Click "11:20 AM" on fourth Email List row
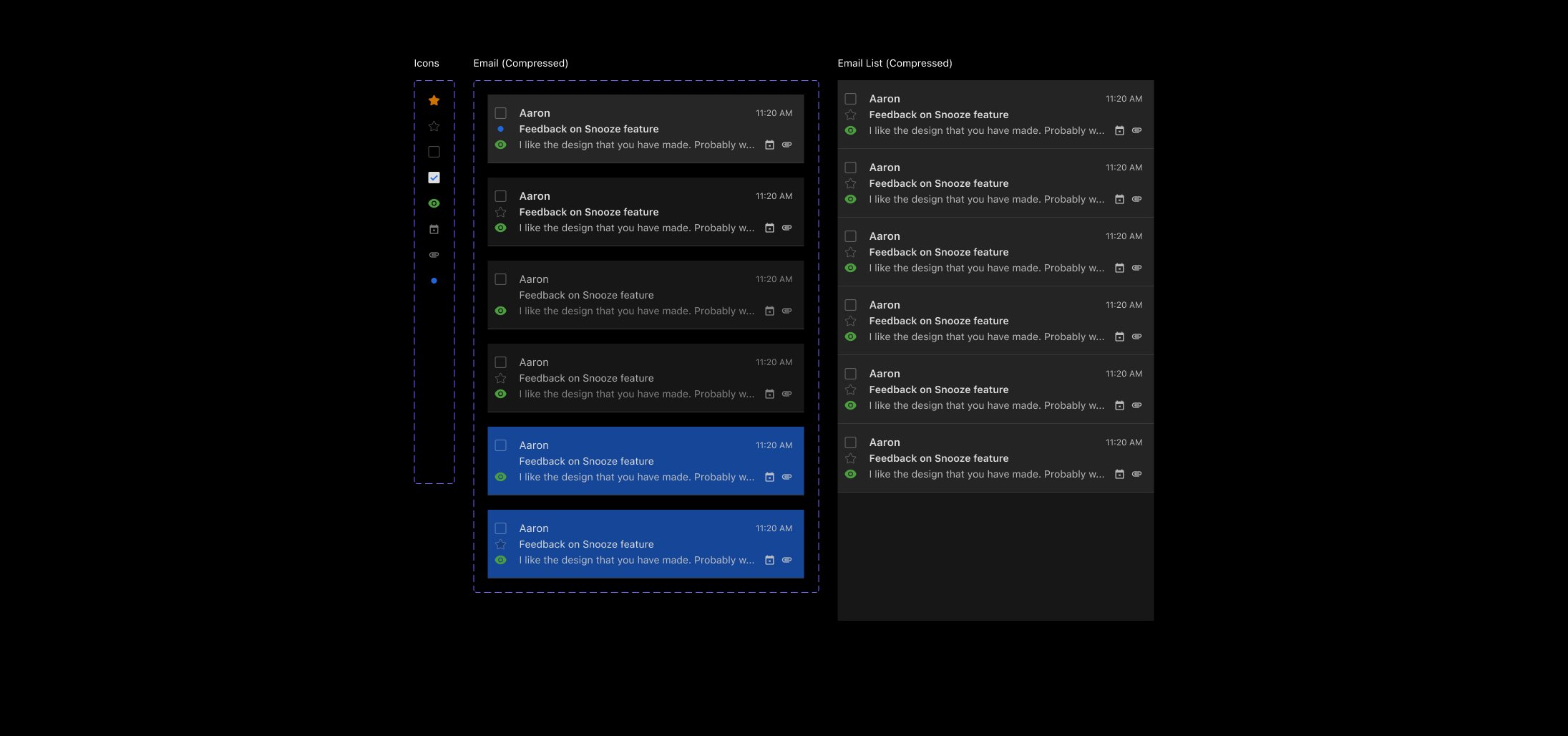 1124,305
